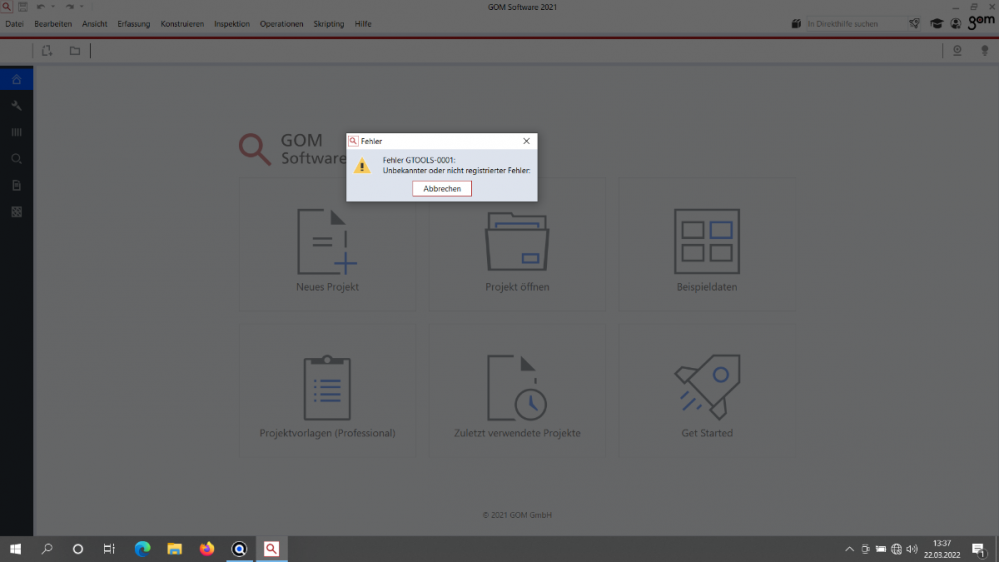Click the sensor camera icon in toolbar
The height and width of the screenshot is (562, 999).
point(957,50)
